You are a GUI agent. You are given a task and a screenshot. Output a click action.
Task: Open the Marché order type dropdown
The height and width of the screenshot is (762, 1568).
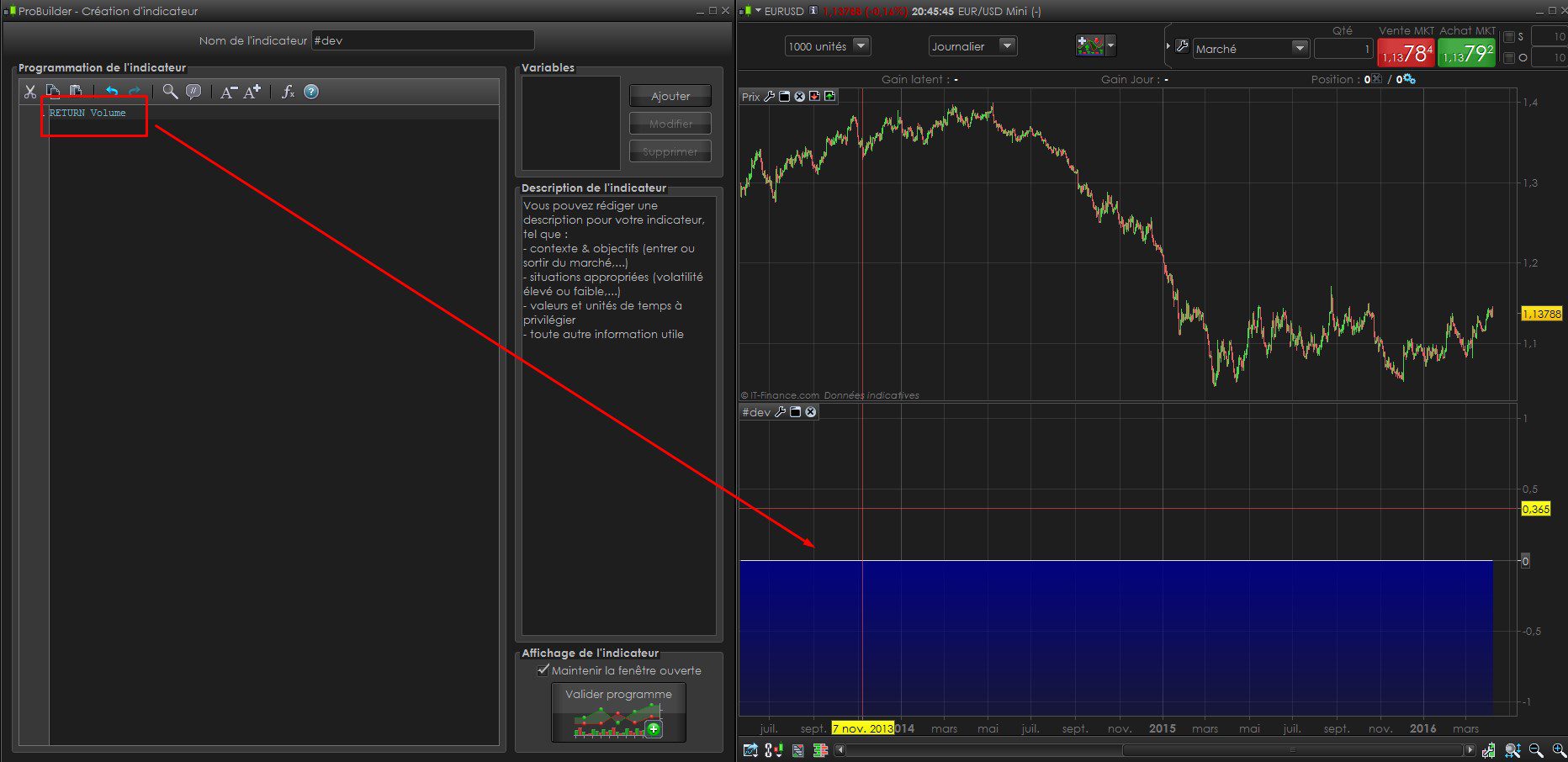point(1251,49)
